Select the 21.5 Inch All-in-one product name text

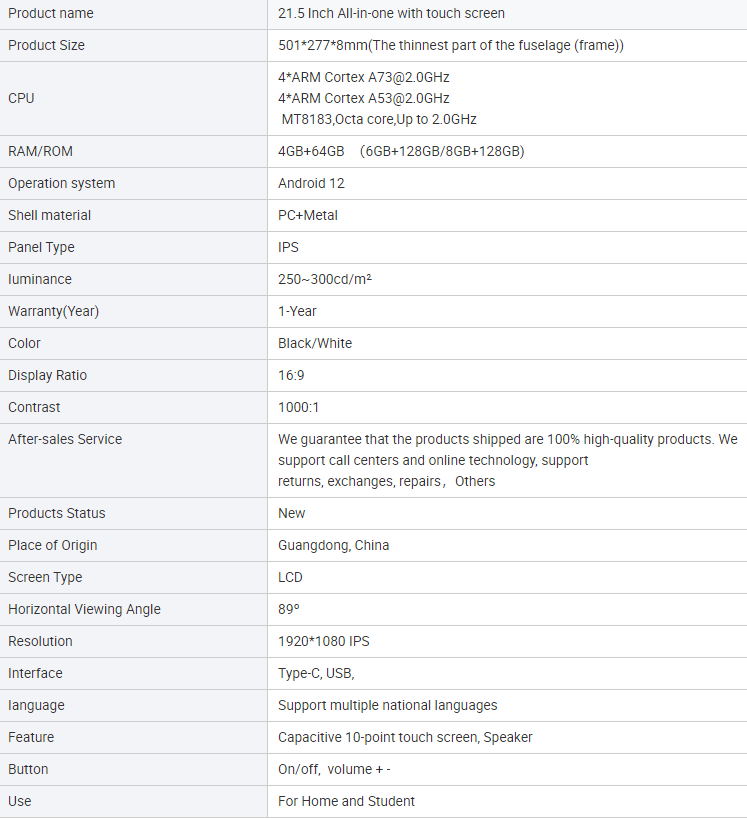391,14
